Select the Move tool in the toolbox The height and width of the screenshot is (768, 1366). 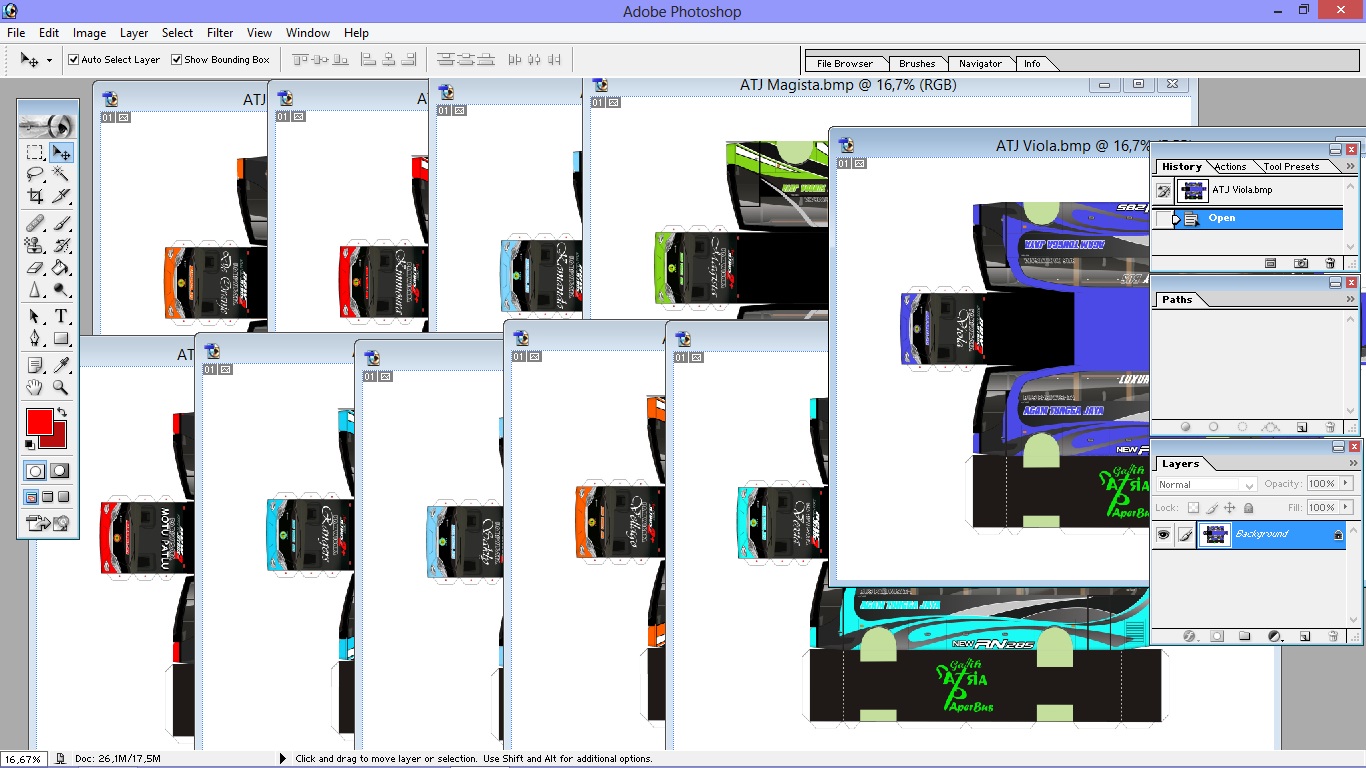point(61,152)
